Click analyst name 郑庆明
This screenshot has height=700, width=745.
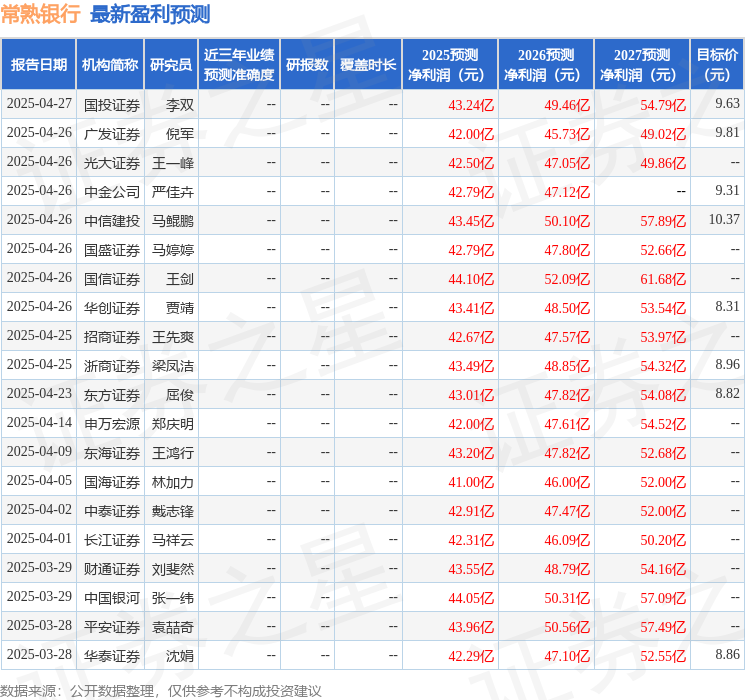(172, 424)
